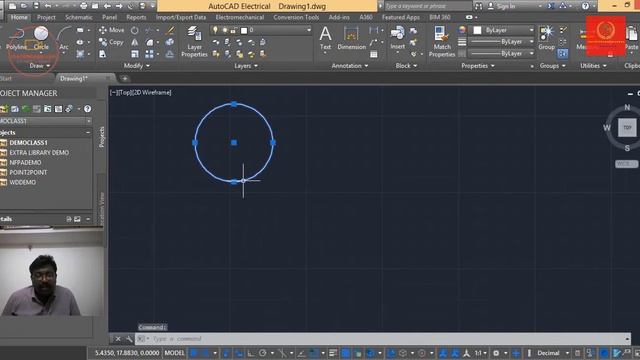Image resolution: width=640 pixels, height=360 pixels.
Task: Click the keyword search field
Action: (x=428, y=6)
